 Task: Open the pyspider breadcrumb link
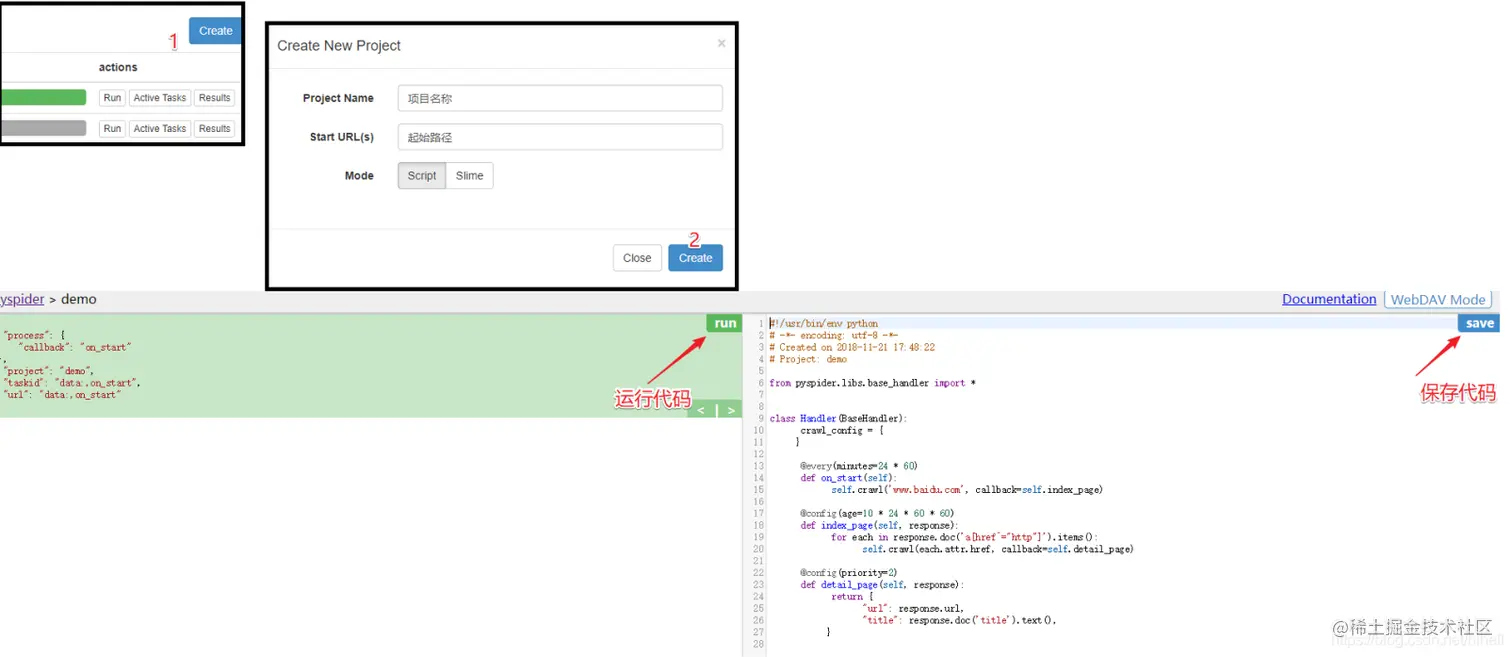coord(22,299)
